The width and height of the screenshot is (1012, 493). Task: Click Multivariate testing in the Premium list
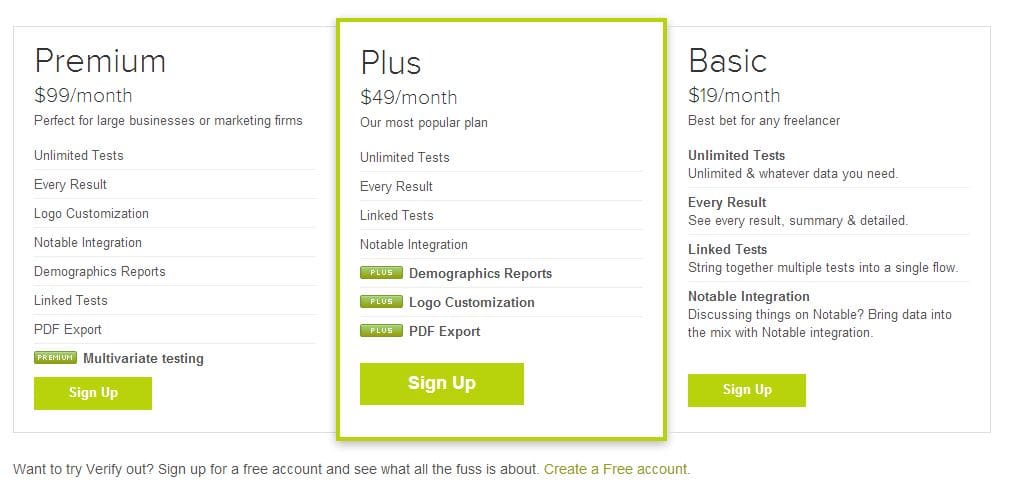pos(143,358)
